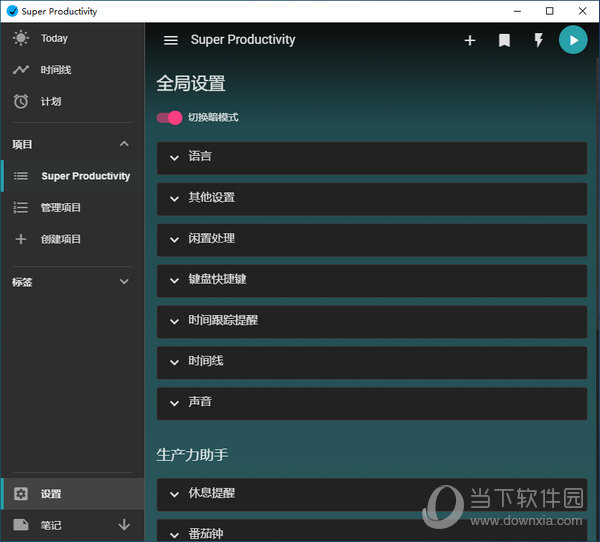Click 创建项目 in the sidebar
This screenshot has height=542, width=600.
pos(73,239)
